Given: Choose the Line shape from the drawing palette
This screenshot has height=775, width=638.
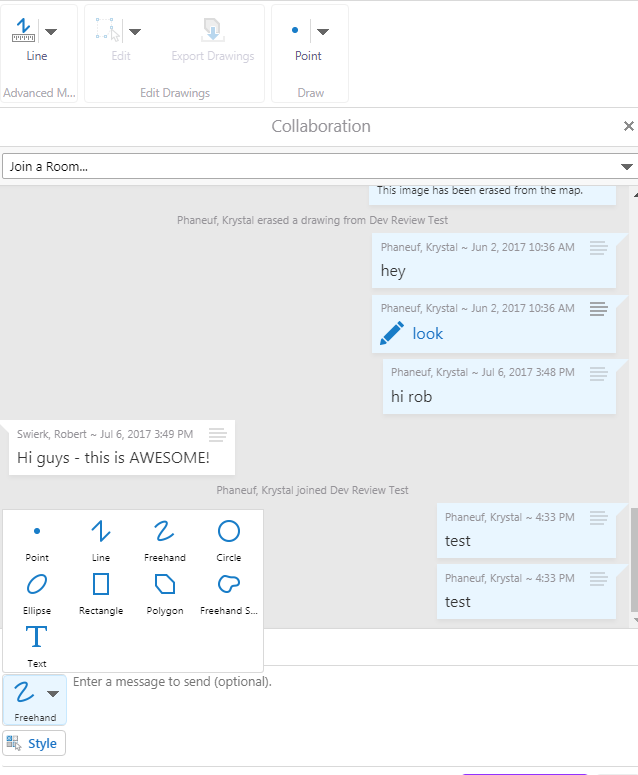Looking at the screenshot, I should [x=101, y=540].
